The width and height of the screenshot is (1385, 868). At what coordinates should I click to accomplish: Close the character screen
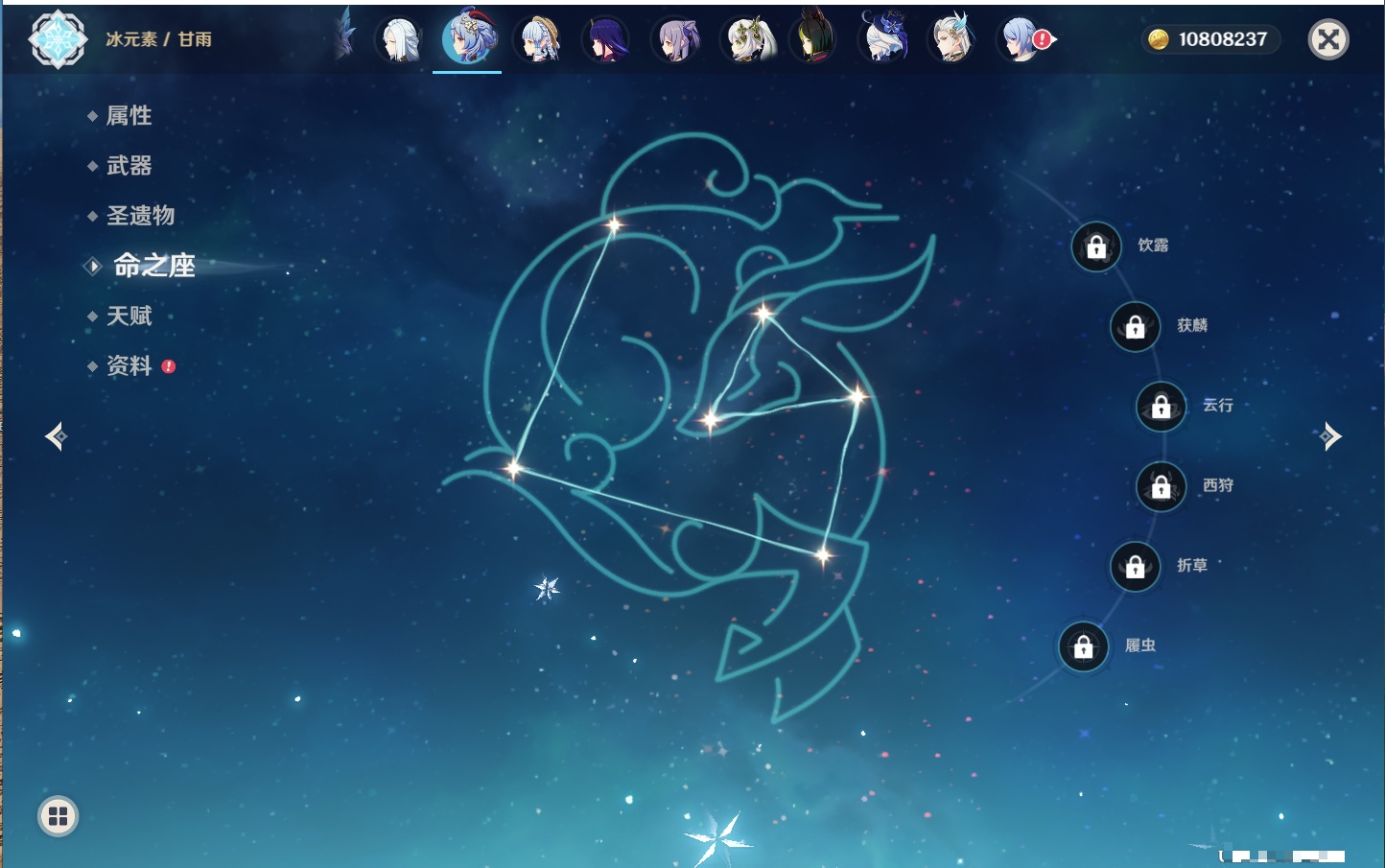point(1328,39)
